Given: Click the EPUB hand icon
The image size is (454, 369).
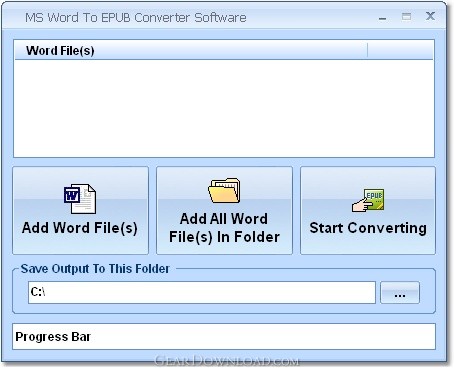Looking at the screenshot, I should click(368, 200).
